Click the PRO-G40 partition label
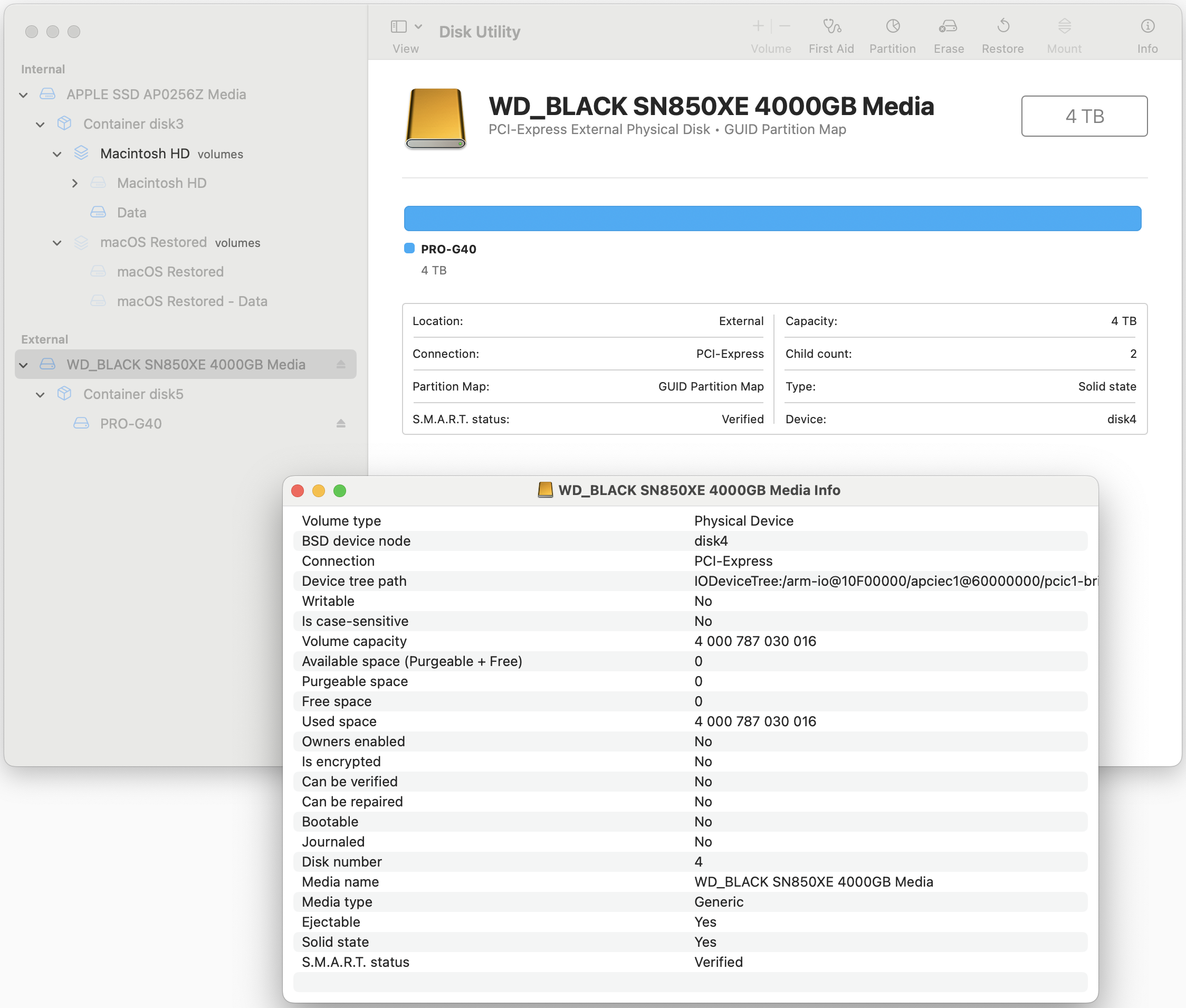1186x1008 pixels. click(x=448, y=249)
